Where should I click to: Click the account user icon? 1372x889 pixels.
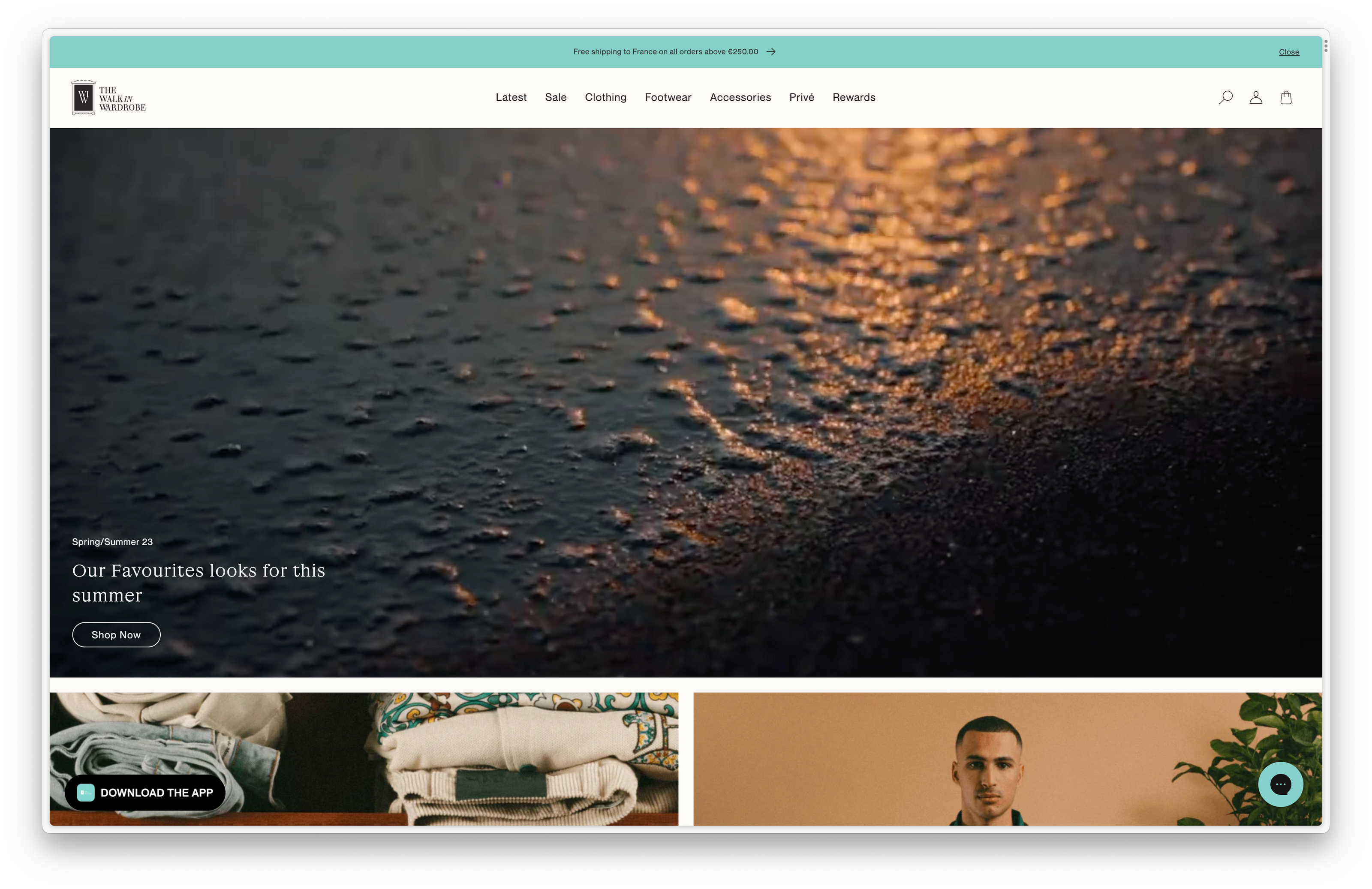coord(1255,97)
